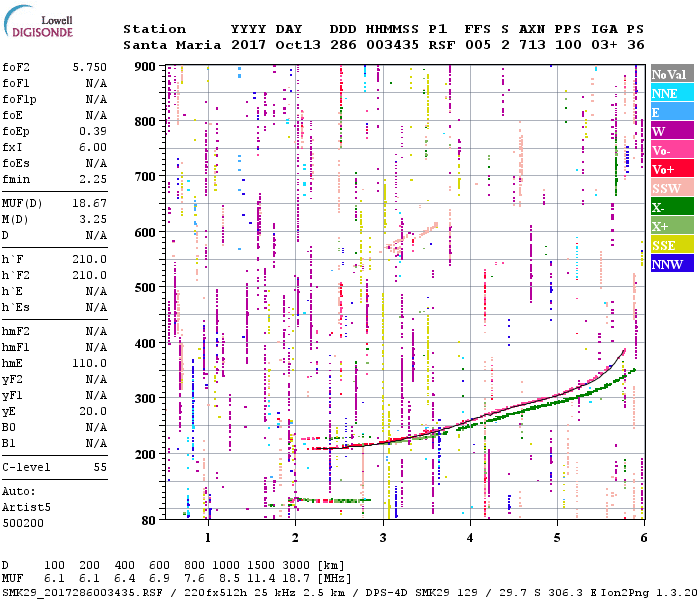
Task: Click the fmin value 2.25
Action: [x=93, y=179]
